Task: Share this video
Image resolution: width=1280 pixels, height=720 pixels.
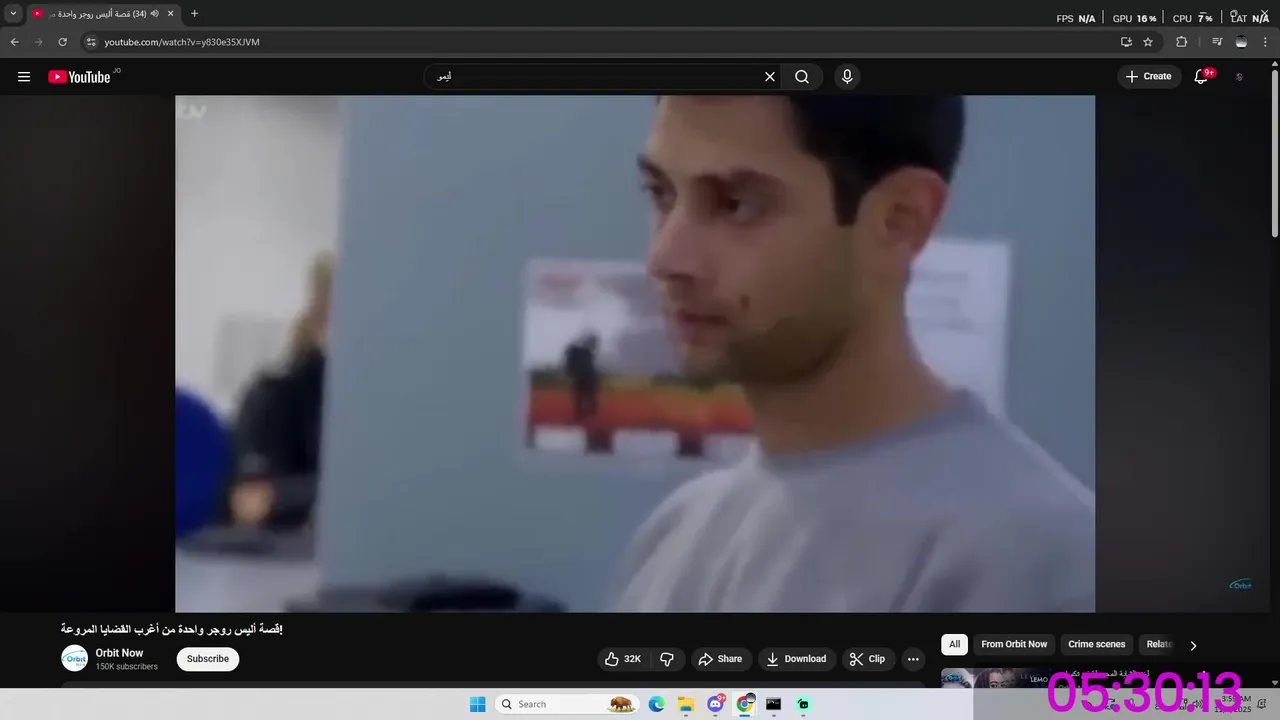Action: 721,659
